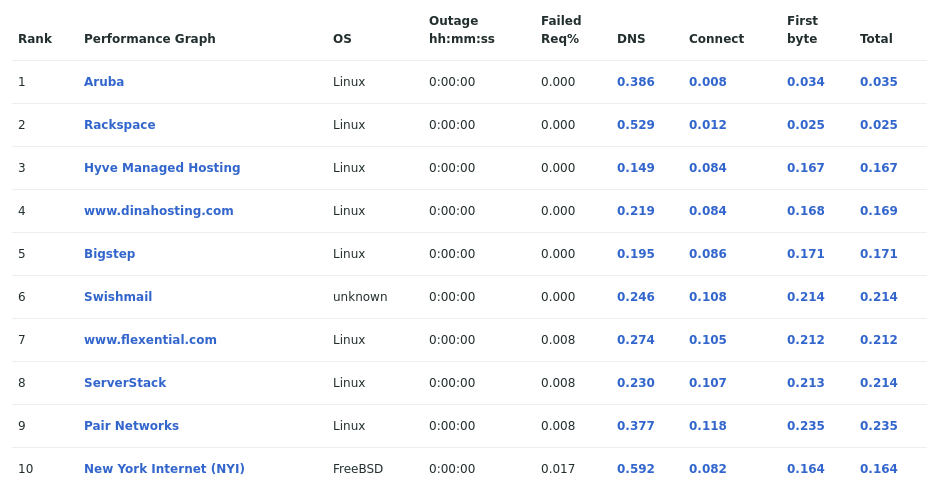Click ServerStack's First byte value 0.213
This screenshot has height=490, width=939.
(x=805, y=383)
